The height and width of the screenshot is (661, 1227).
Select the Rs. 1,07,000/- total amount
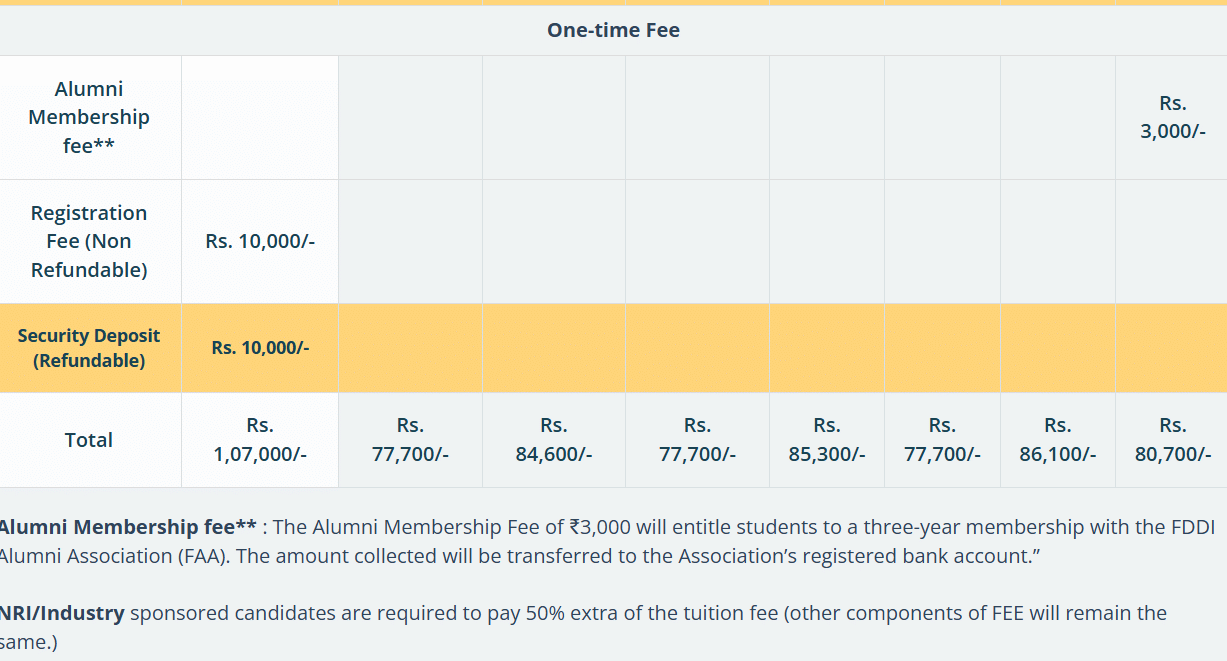260,440
